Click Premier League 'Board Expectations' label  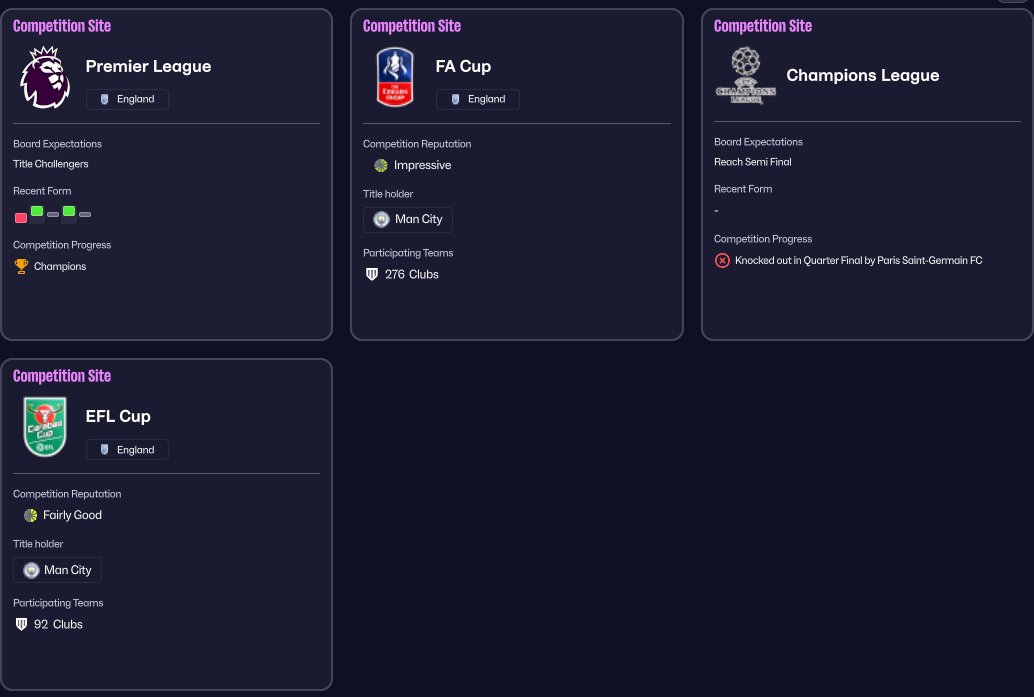(x=57, y=144)
